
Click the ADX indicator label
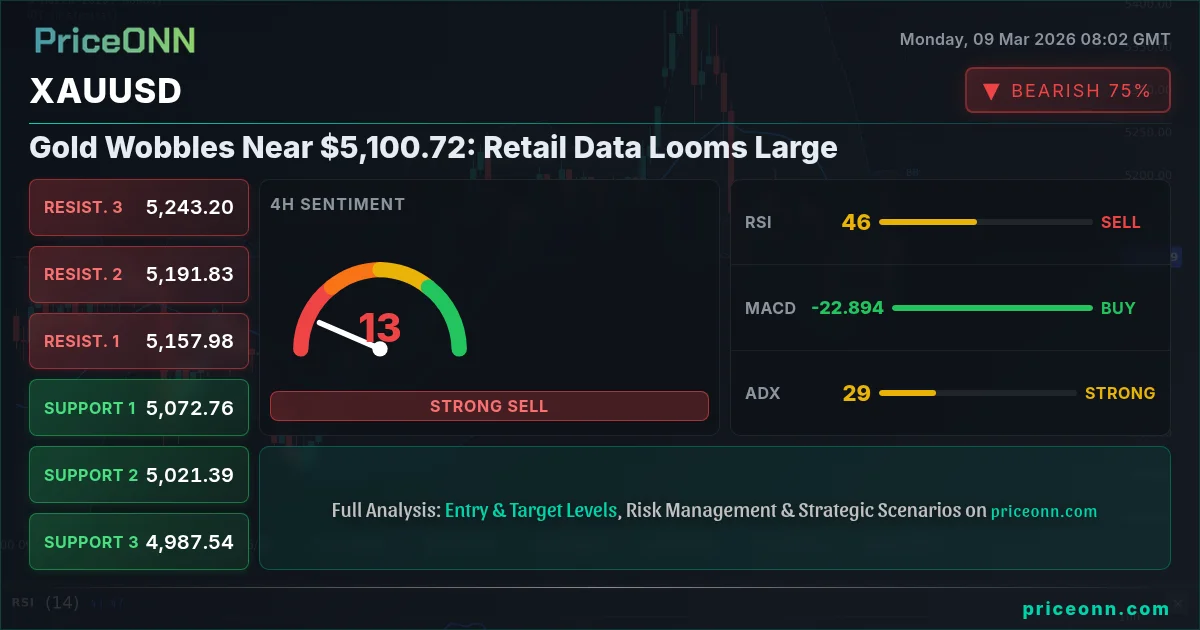[762, 393]
